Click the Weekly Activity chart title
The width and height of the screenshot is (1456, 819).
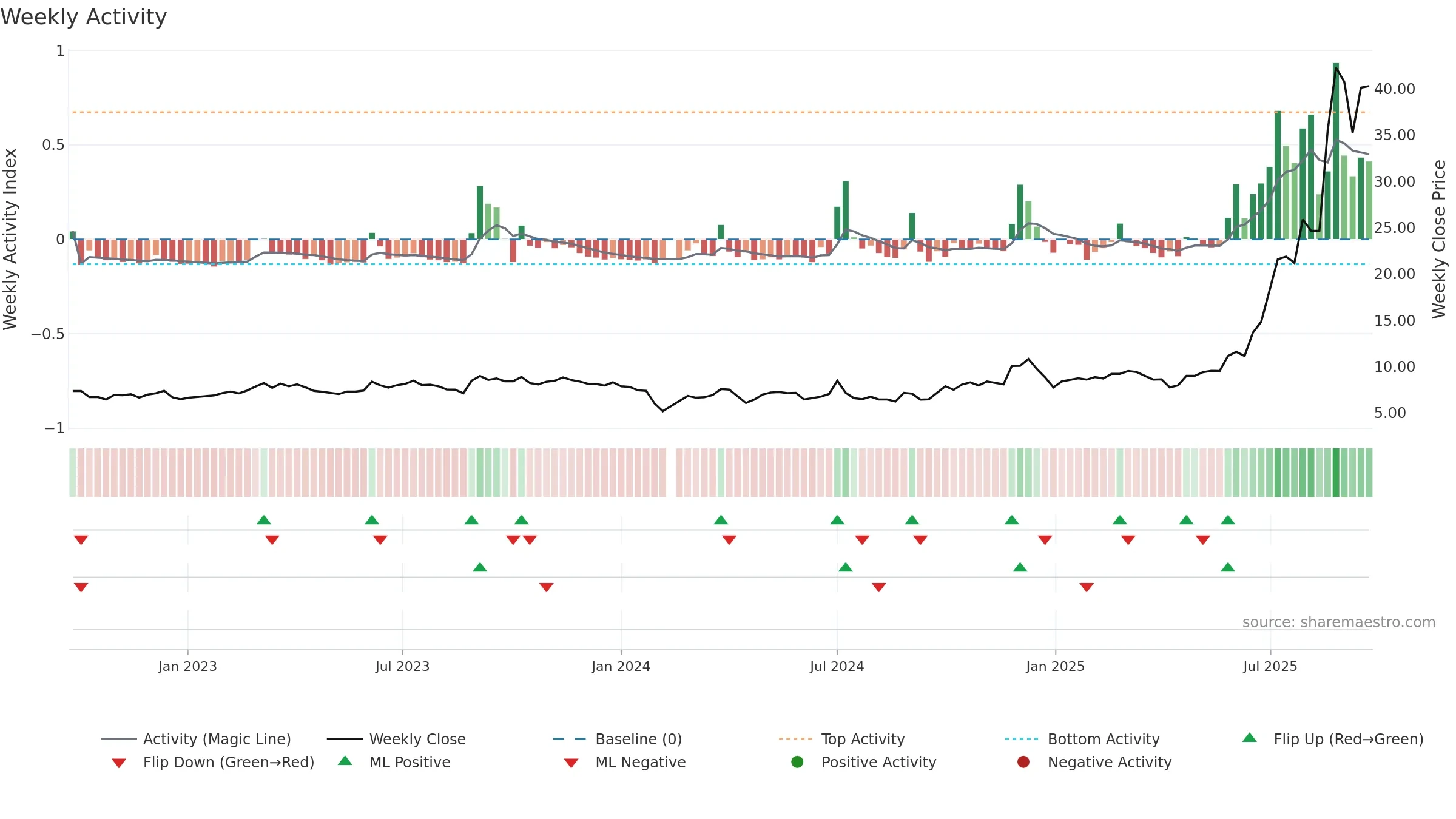pyautogui.click(x=84, y=17)
